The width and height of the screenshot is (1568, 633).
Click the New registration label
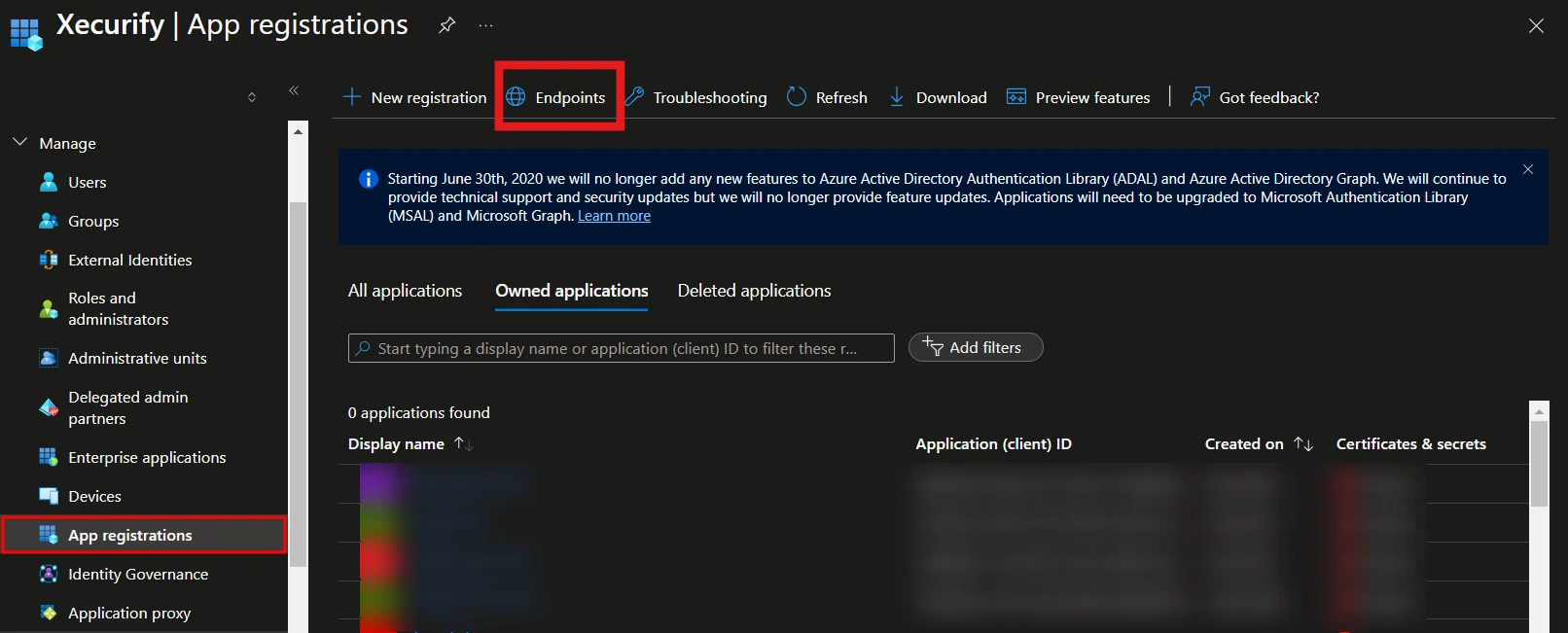click(429, 97)
